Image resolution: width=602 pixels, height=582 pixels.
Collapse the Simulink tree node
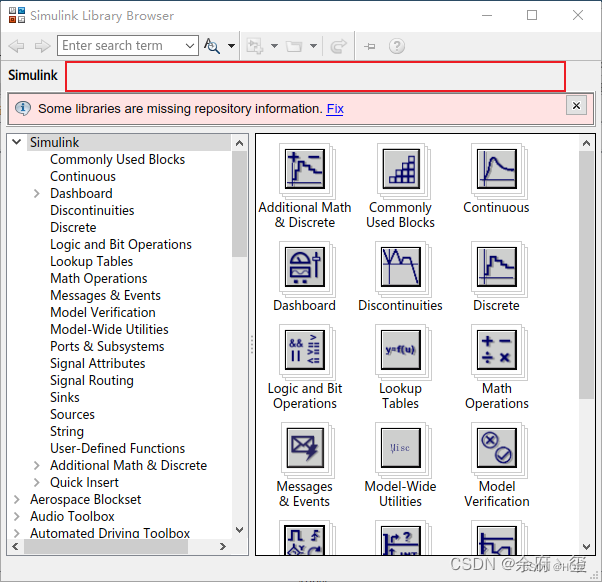(17, 142)
